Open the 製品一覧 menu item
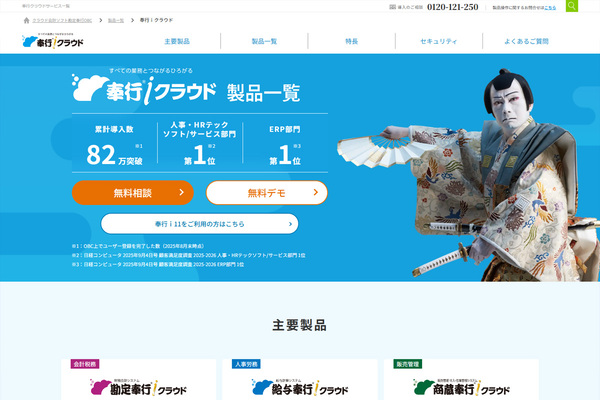Screen dimensions: 600x400 [x=264, y=41]
